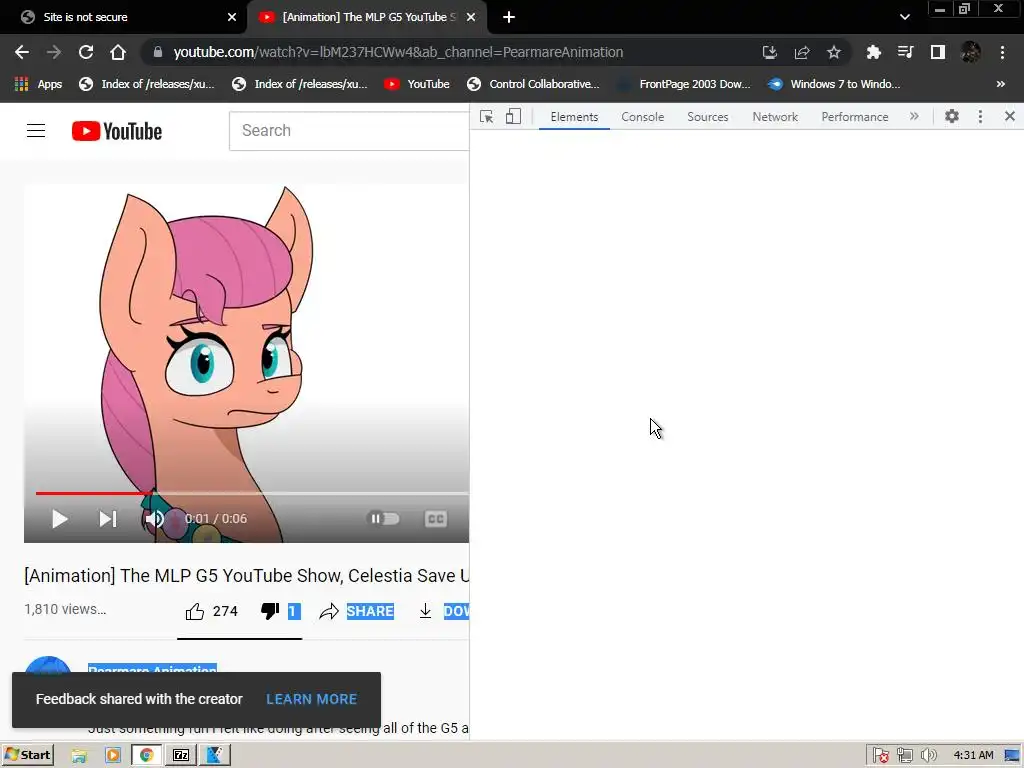Image resolution: width=1024 pixels, height=768 pixels.
Task: Open the 7-Zip taskbar icon
Action: (x=181, y=756)
